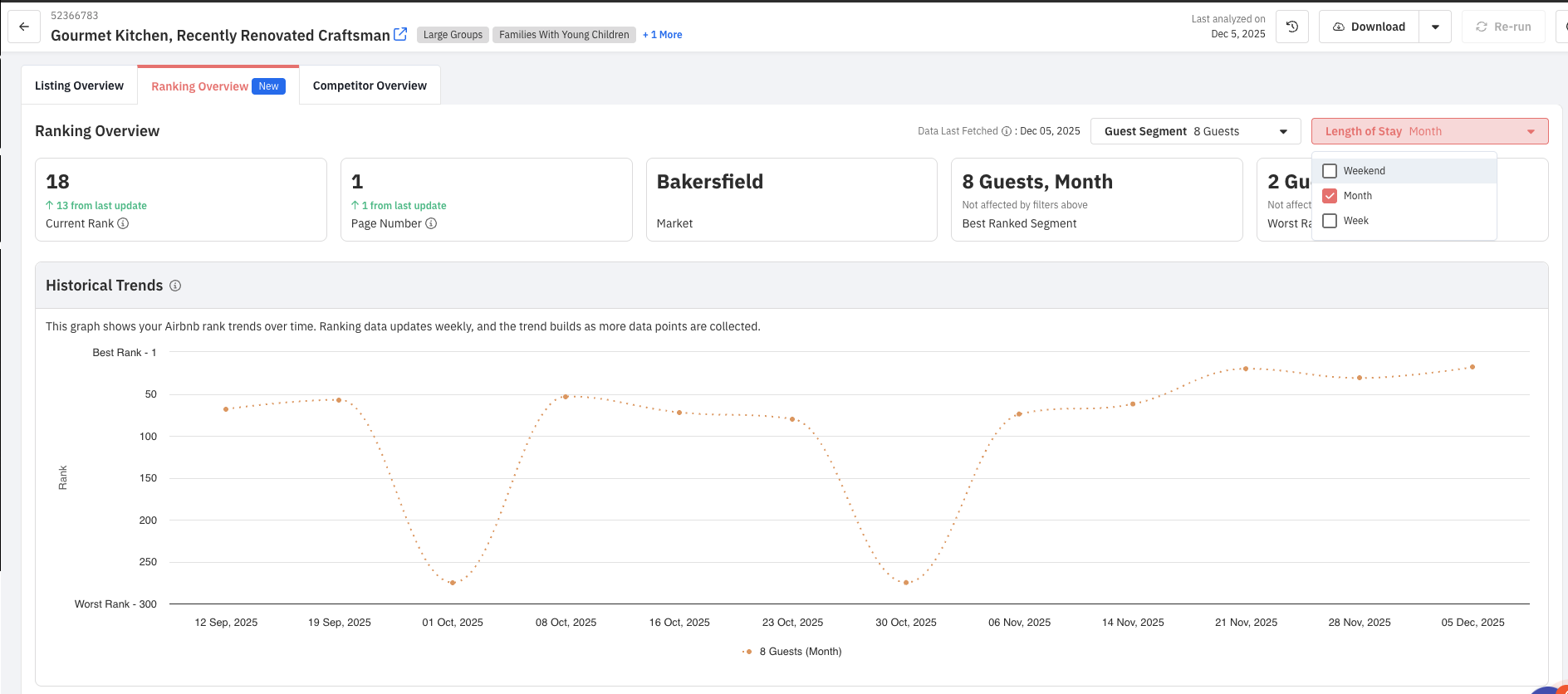Image resolution: width=1568 pixels, height=694 pixels.
Task: Uncheck the Month checkbox
Action: pos(1330,196)
